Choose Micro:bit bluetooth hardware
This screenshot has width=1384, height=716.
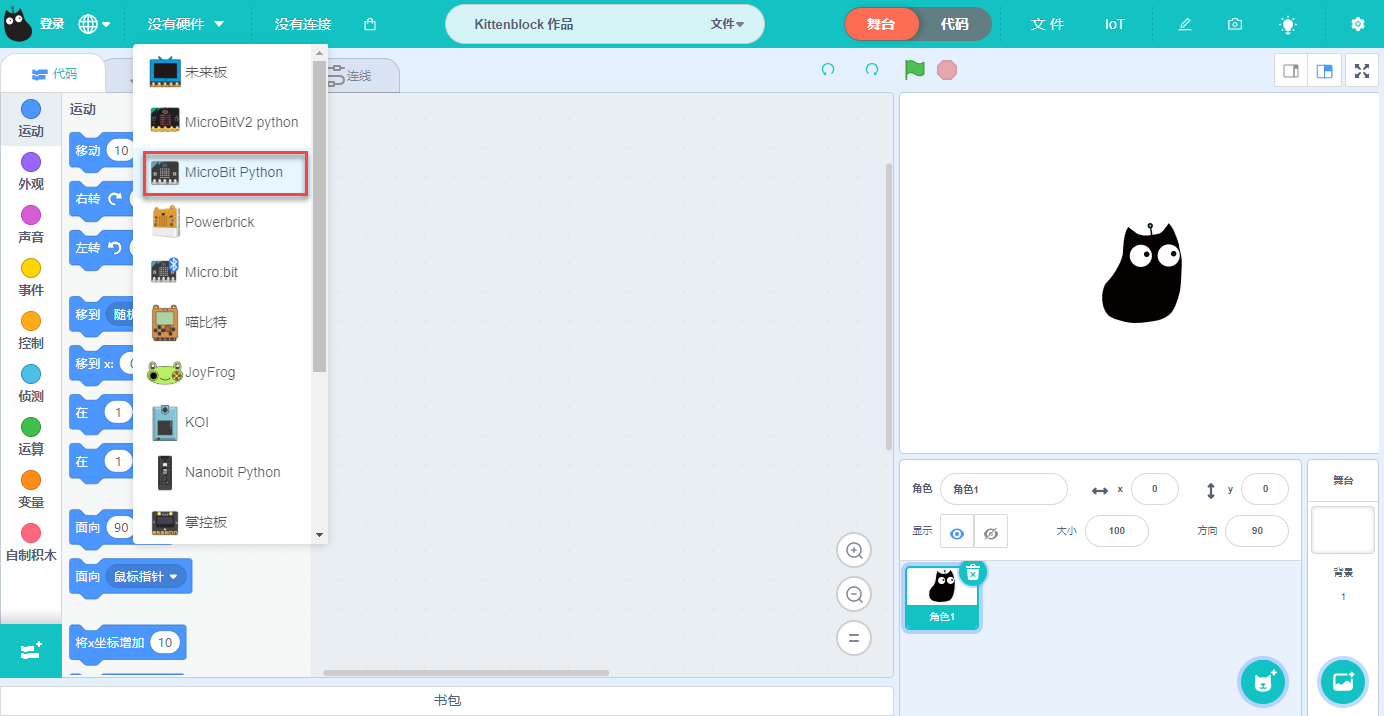coord(223,272)
